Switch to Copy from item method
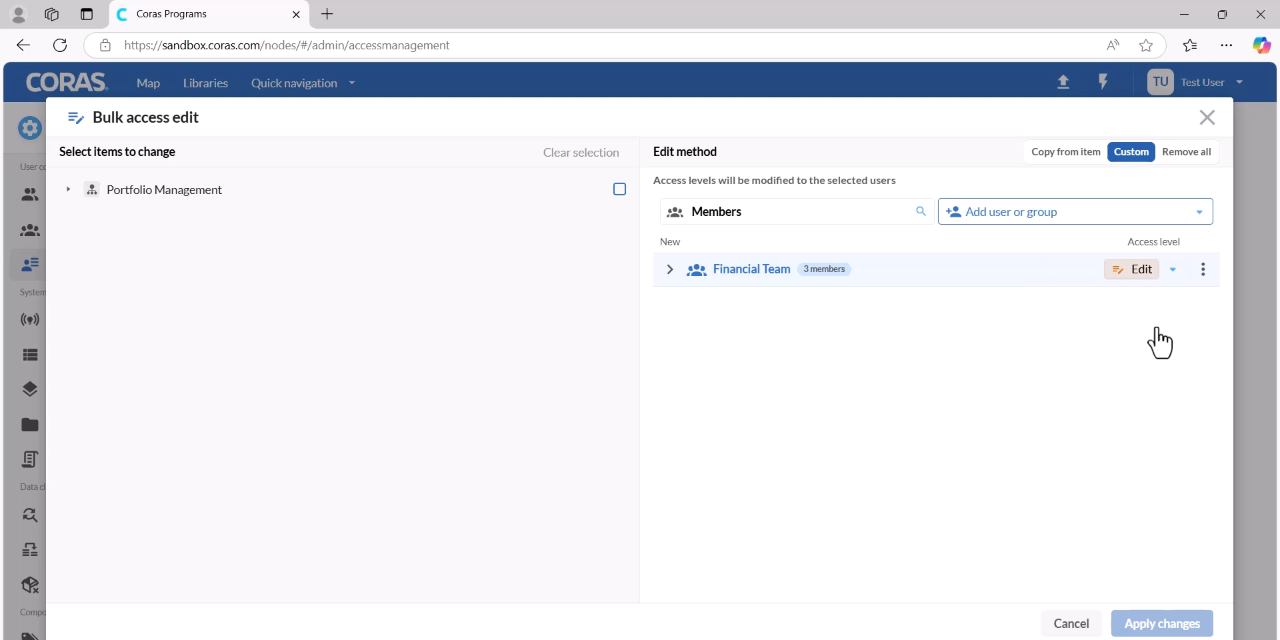This screenshot has height=640, width=1280. point(1066,152)
